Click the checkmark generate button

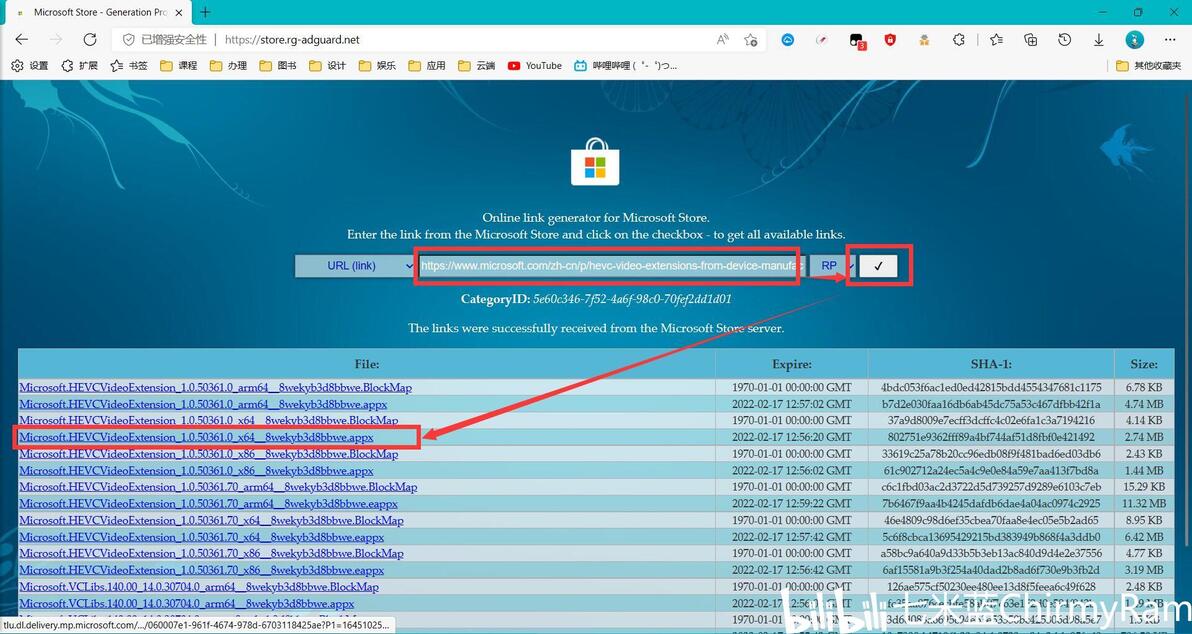[879, 266]
